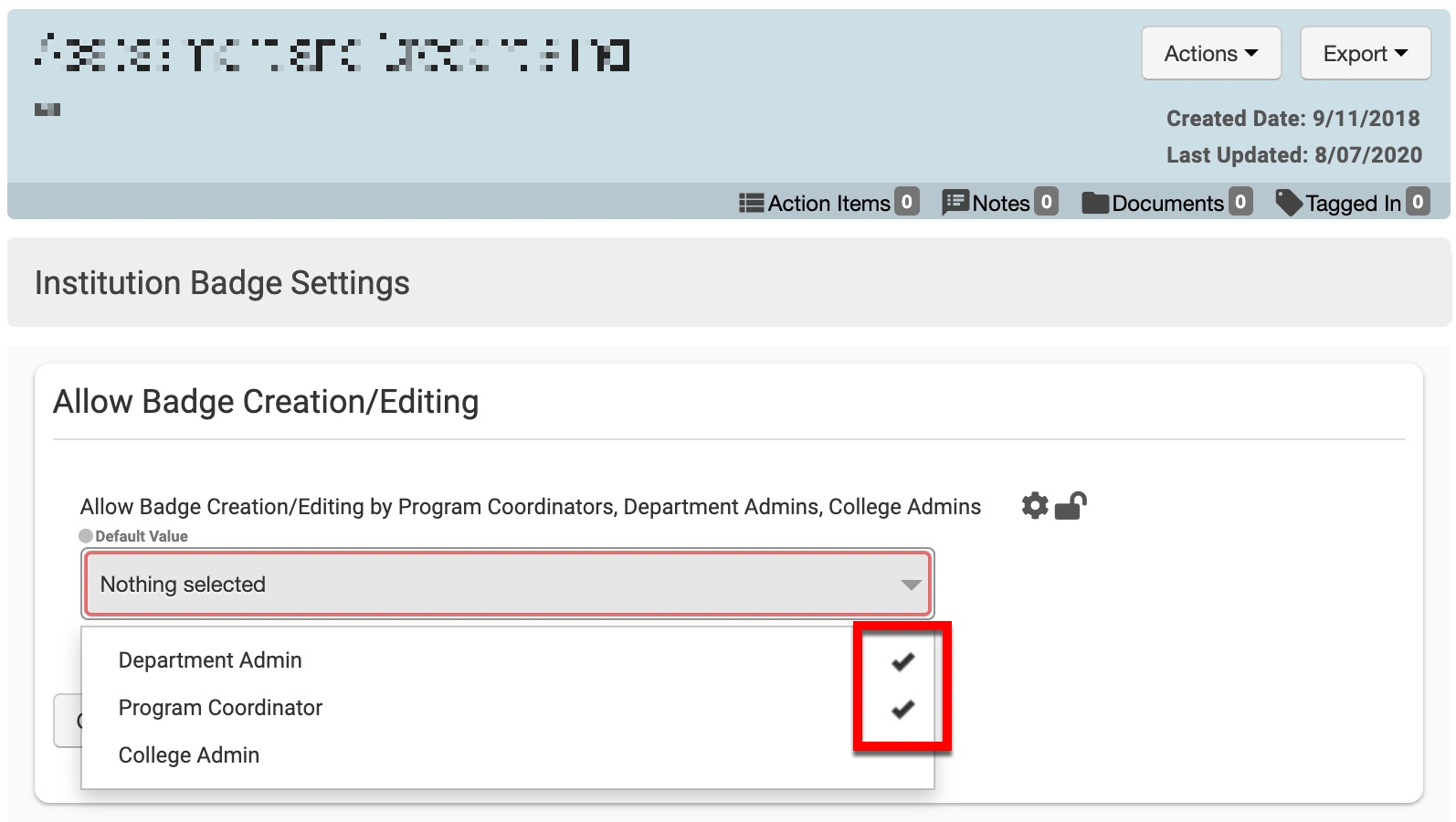Viewport: 1456px width, 822px height.
Task: Toggle the unlocked padlock icon
Action: point(1071,506)
